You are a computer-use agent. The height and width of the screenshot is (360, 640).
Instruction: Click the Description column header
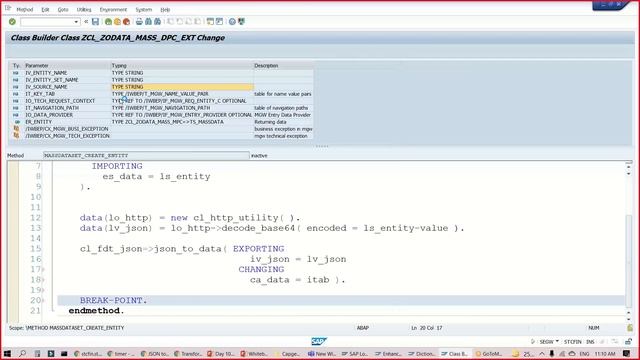[266, 66]
